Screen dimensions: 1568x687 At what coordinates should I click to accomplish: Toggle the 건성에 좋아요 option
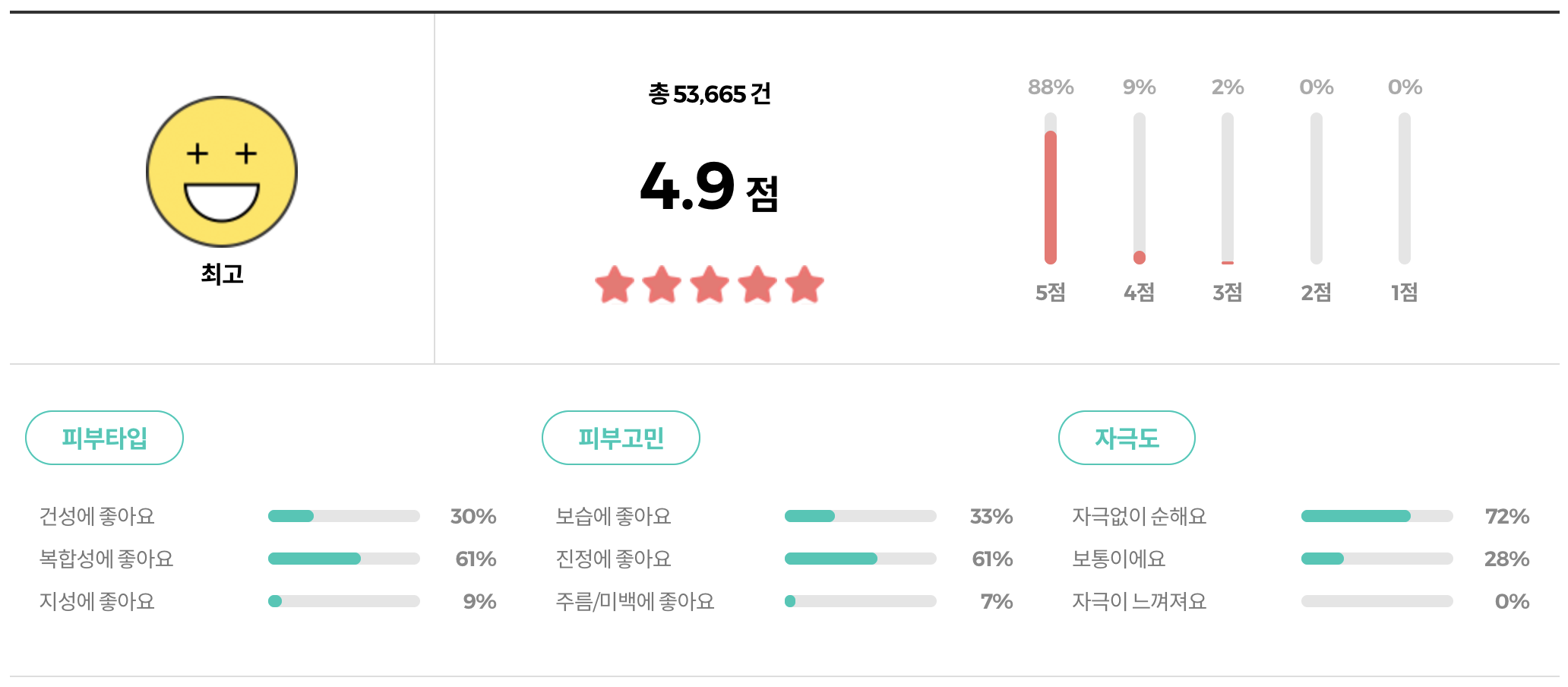click(96, 516)
